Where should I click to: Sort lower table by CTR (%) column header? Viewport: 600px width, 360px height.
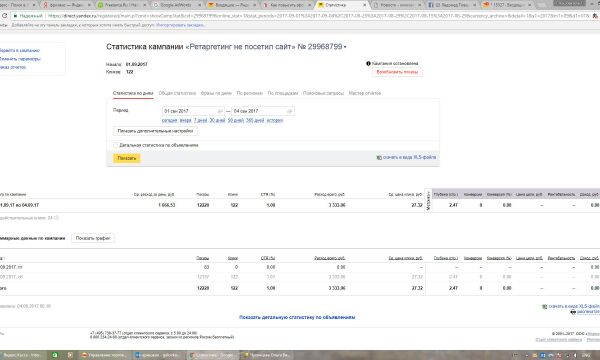click(268, 258)
